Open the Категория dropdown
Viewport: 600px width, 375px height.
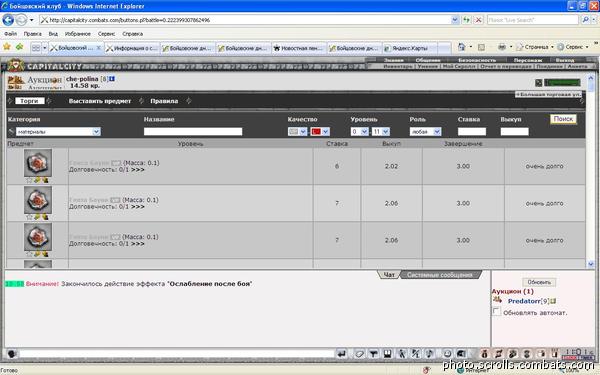tap(58, 132)
